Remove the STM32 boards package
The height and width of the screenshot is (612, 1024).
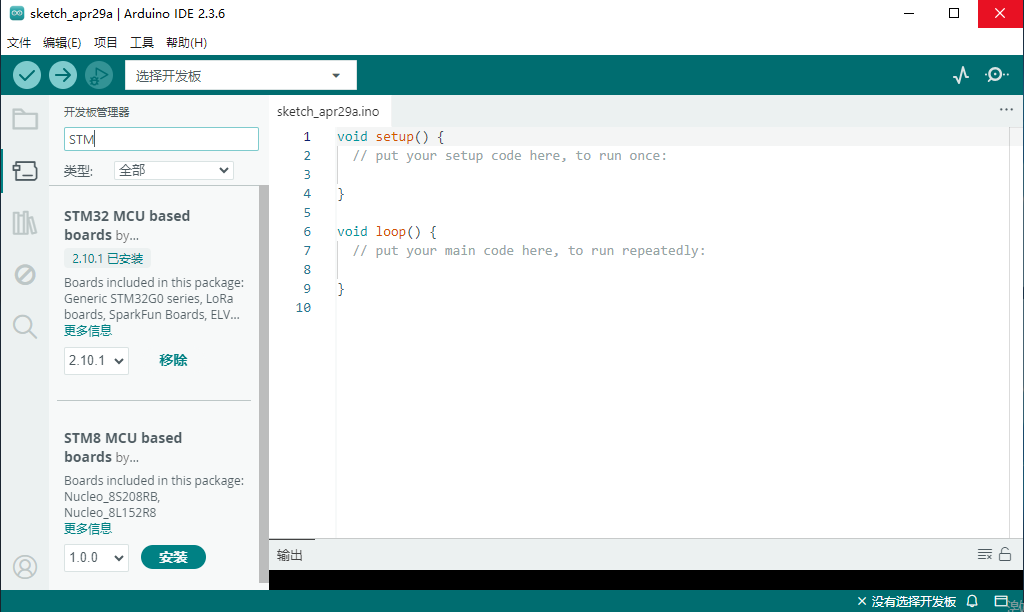coord(173,360)
